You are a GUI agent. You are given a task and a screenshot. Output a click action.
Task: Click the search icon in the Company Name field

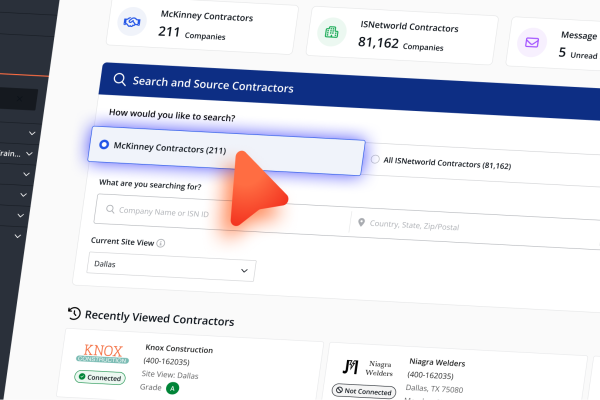[110, 209]
